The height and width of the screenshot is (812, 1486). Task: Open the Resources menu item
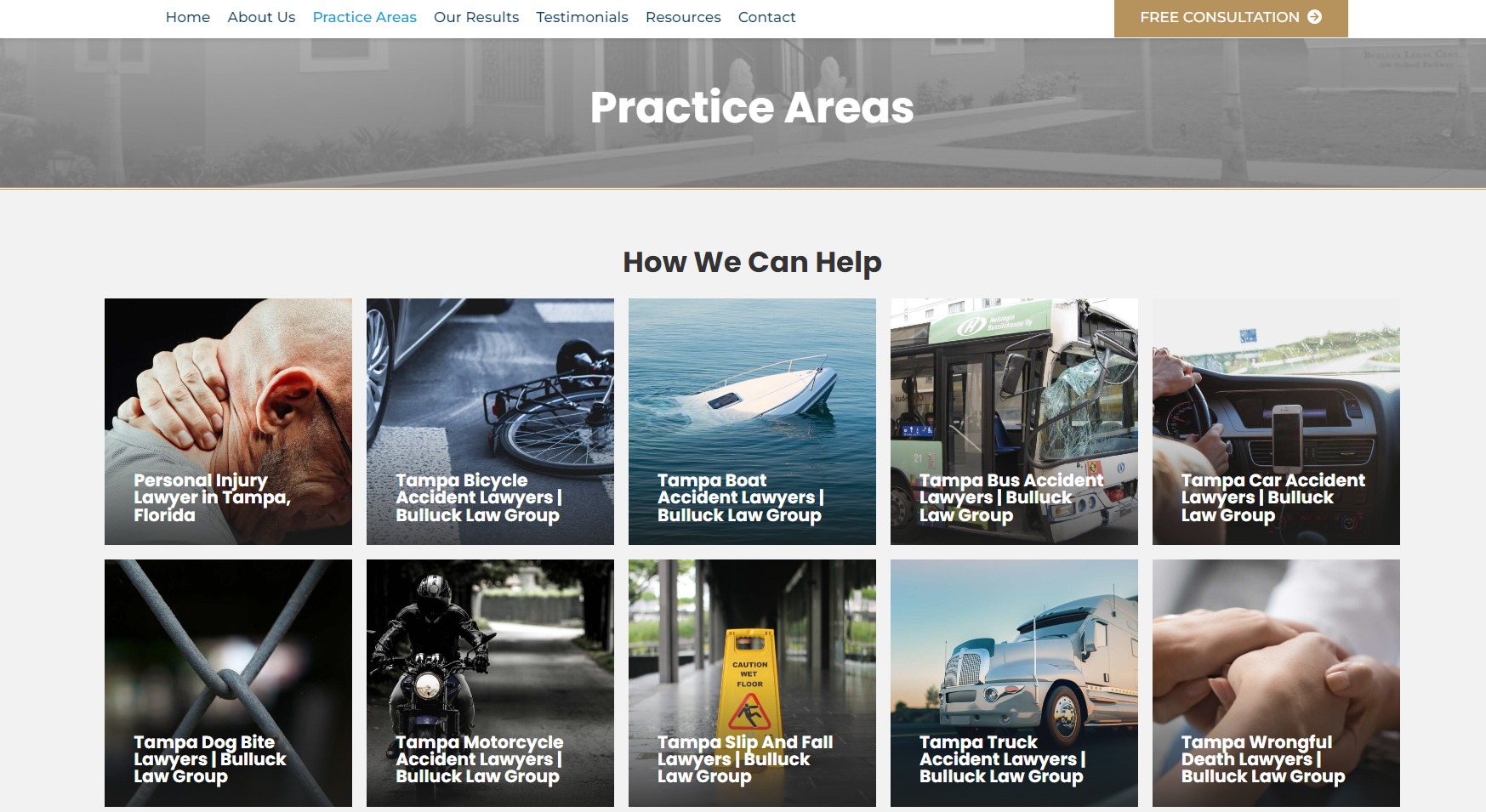click(683, 17)
